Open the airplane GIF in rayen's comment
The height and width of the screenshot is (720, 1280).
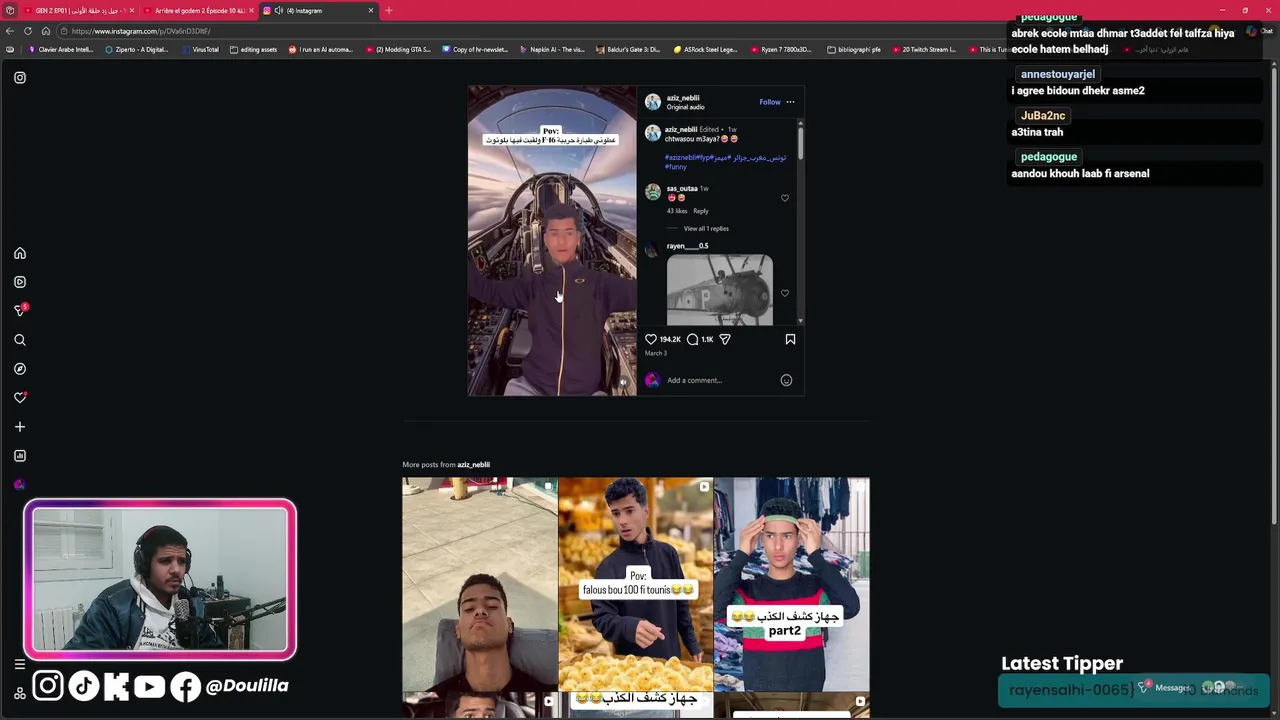720,290
